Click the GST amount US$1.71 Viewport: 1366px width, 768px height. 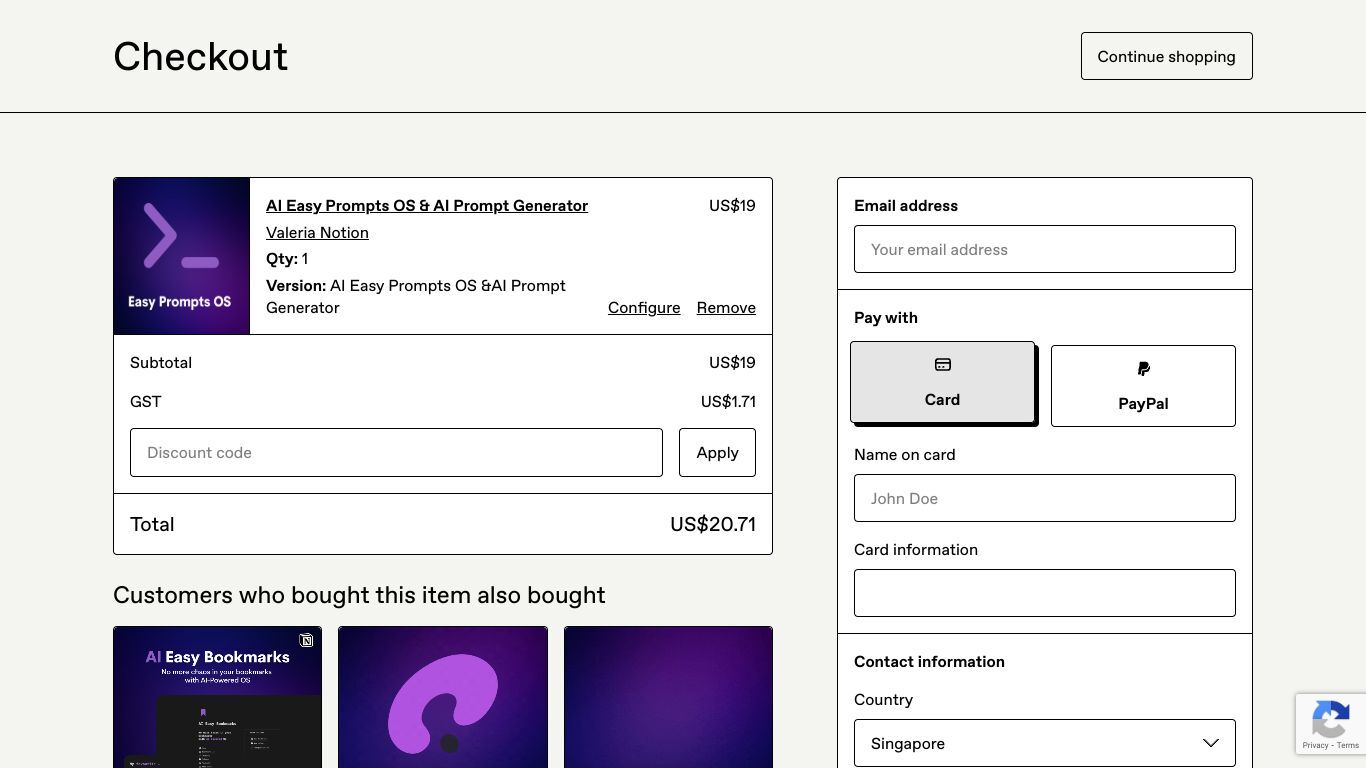click(728, 401)
